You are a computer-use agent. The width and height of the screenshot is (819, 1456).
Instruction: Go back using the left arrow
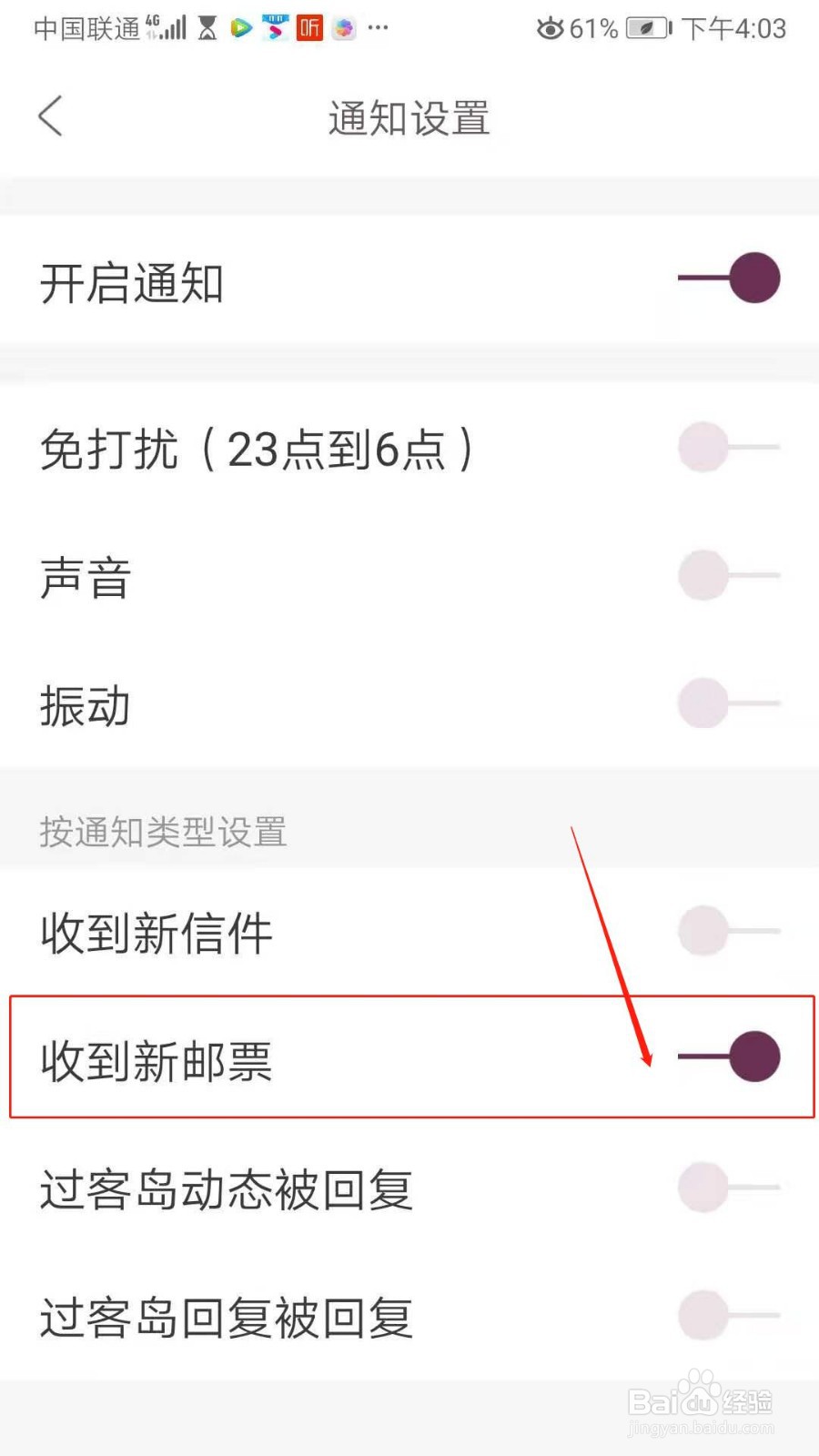click(x=50, y=116)
